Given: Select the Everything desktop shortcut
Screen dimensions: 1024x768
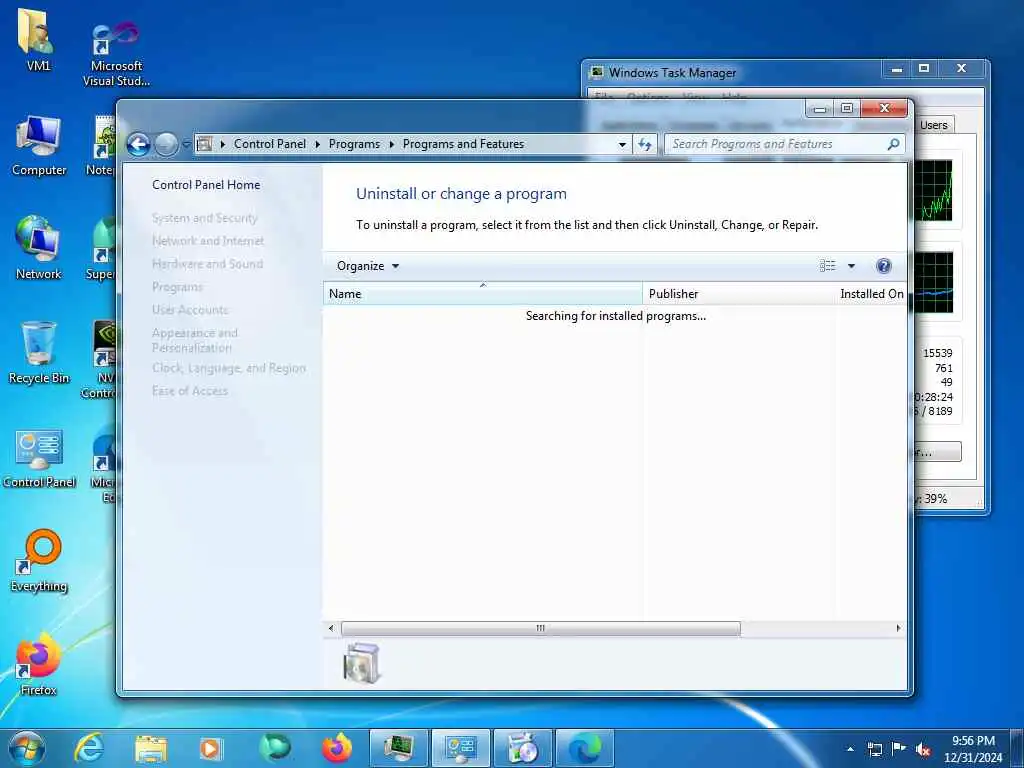Looking at the screenshot, I should pos(39,562).
